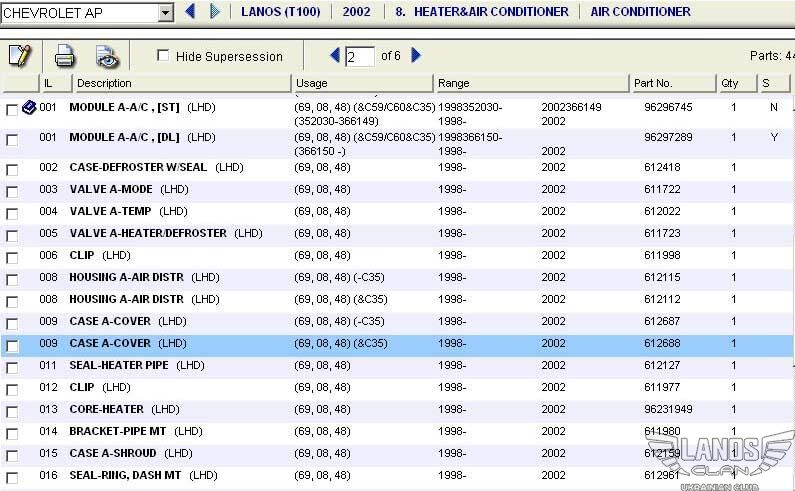Tick the checkbox for CORE-HEATER row
The image size is (795, 491).
(12, 412)
